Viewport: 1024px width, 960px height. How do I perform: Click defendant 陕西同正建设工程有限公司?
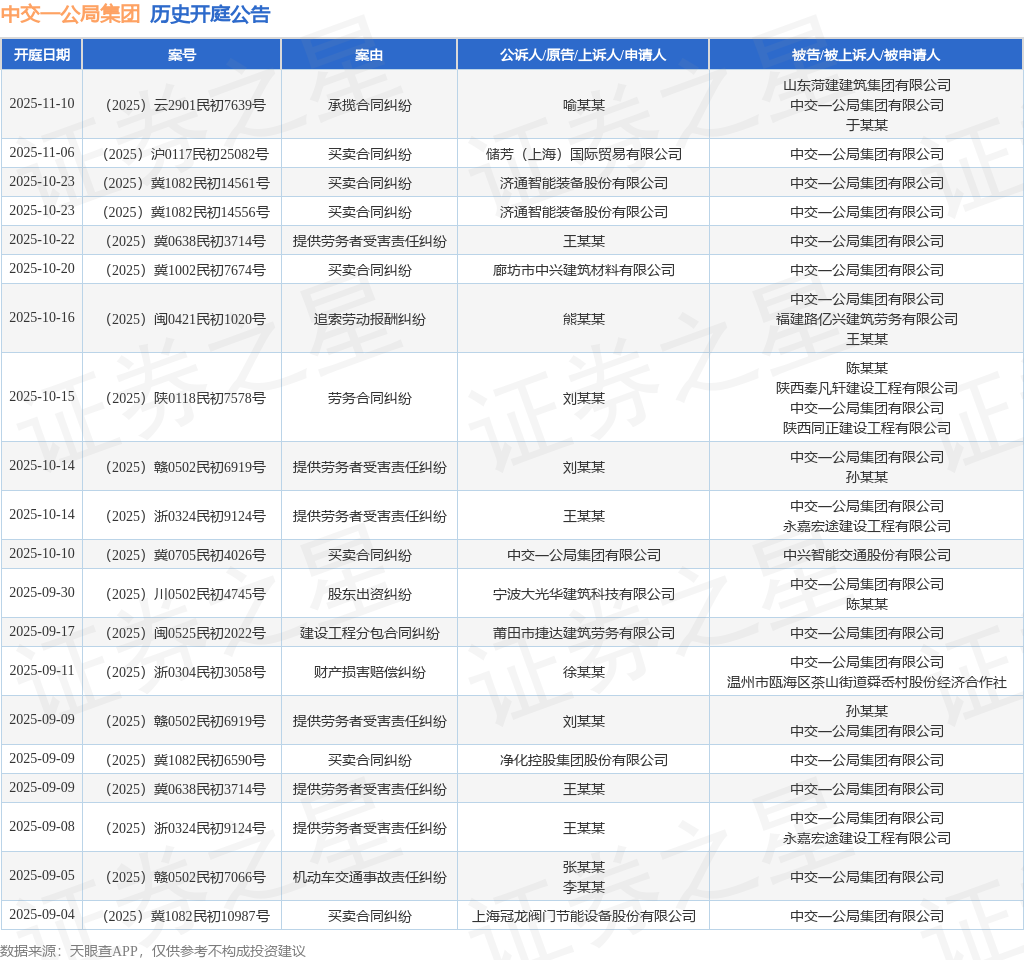tap(867, 428)
